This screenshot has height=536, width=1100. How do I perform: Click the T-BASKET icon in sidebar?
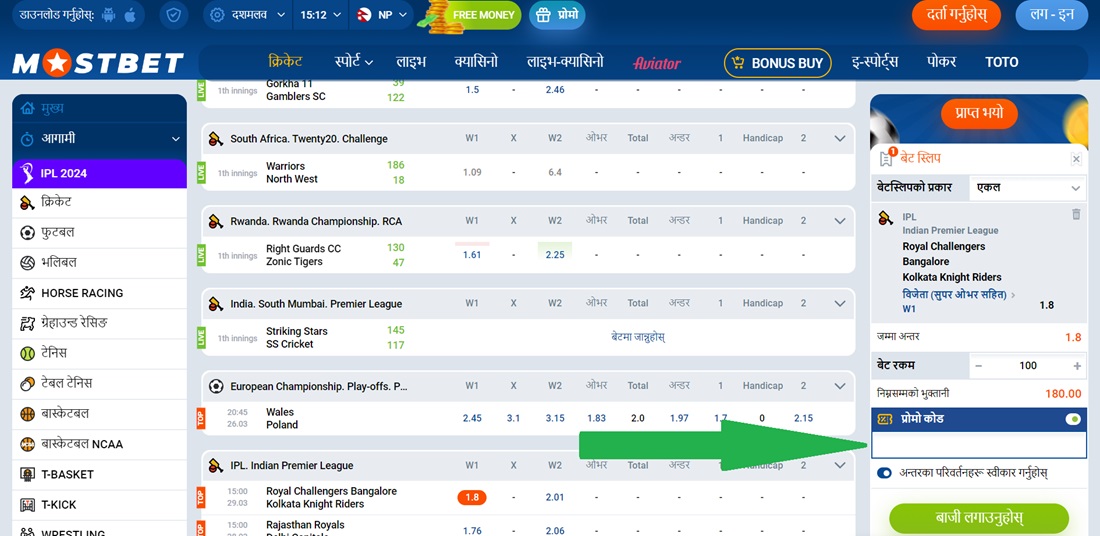click(x=27, y=474)
